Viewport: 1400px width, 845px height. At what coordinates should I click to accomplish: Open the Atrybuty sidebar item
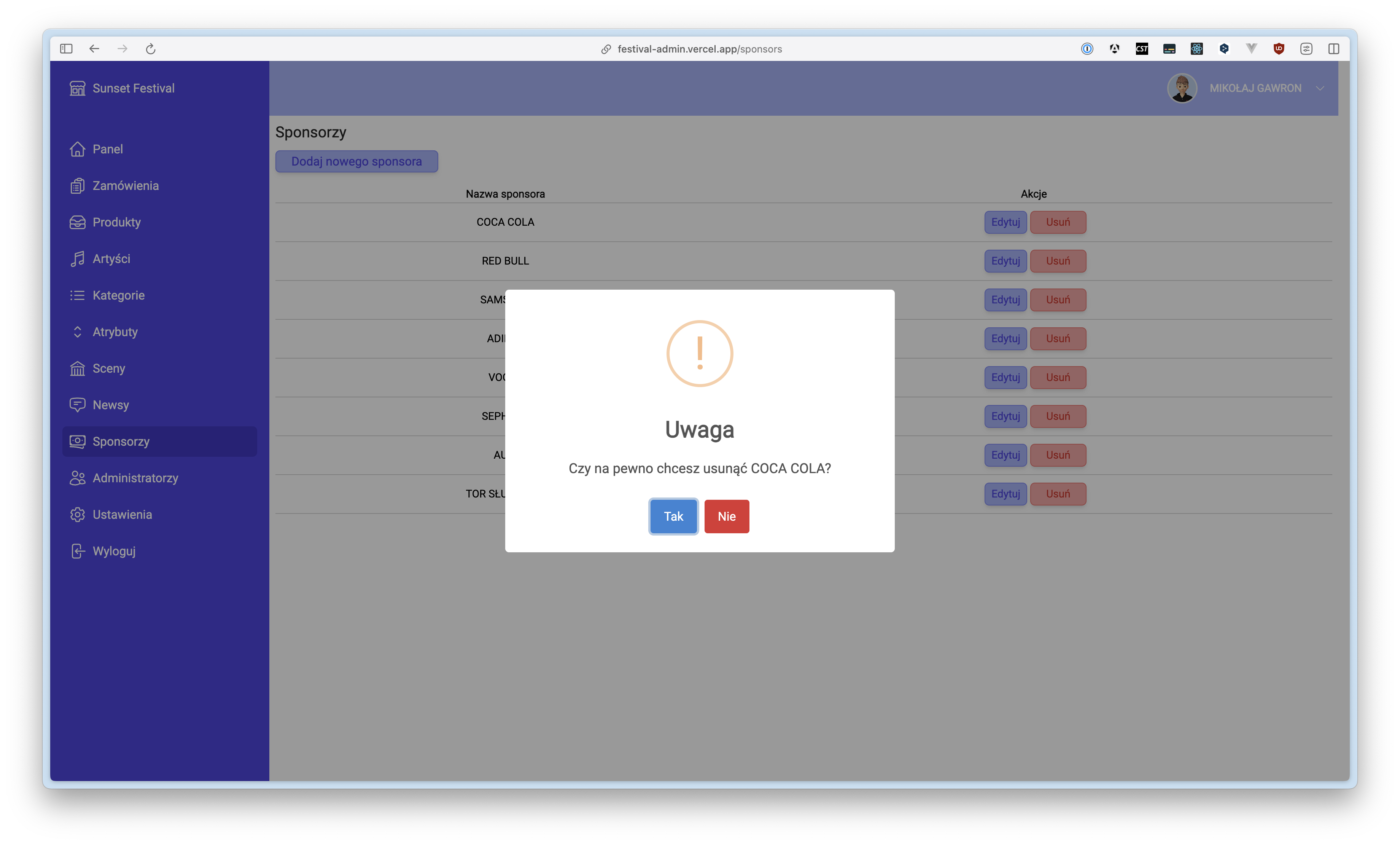point(115,332)
